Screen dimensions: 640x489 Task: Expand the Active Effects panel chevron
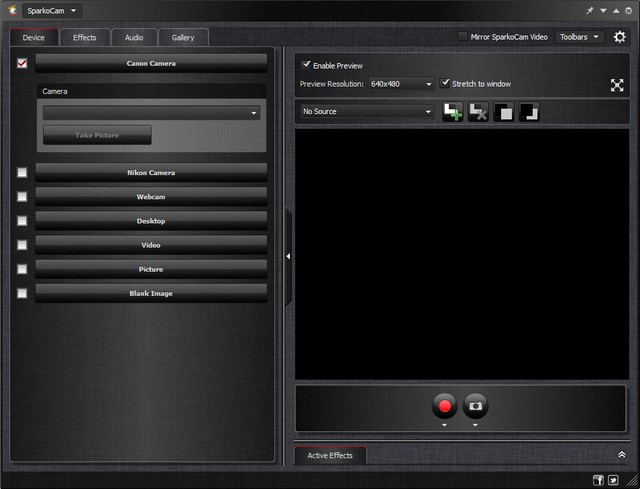tap(621, 455)
